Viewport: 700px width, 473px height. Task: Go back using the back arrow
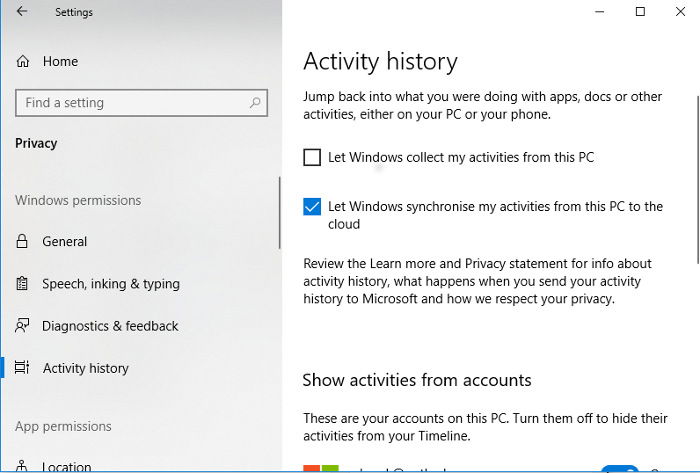point(21,11)
